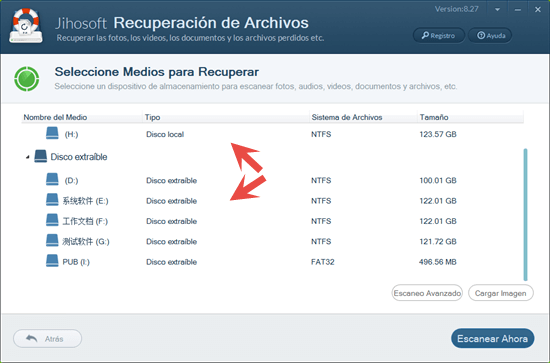The height and width of the screenshot is (363, 550).
Task: Select the (D:) drive name text
Action: click(x=71, y=181)
